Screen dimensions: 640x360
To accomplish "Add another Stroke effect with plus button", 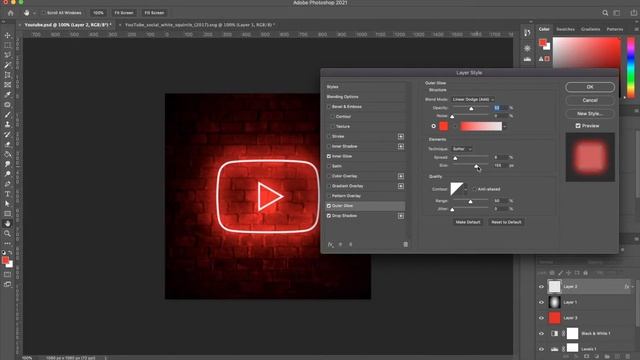I will tap(401, 136).
